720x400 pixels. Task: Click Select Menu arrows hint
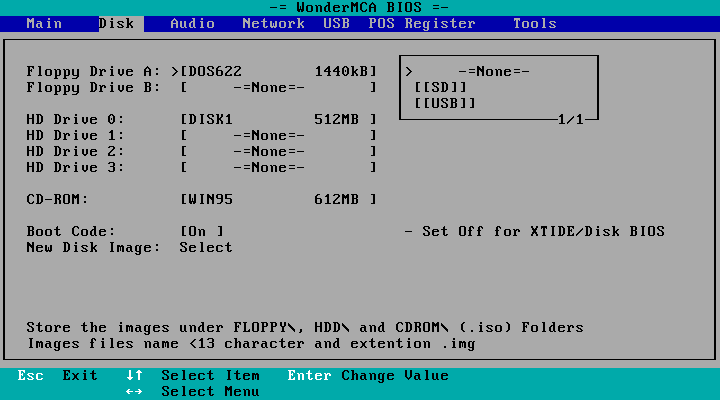pos(193,392)
